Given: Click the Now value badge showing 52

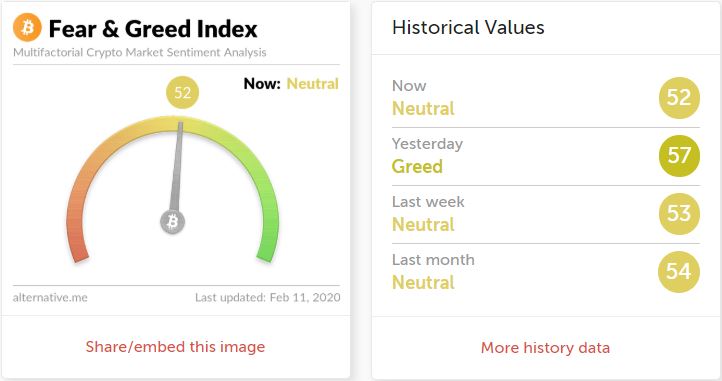Looking at the screenshot, I should point(679,98).
